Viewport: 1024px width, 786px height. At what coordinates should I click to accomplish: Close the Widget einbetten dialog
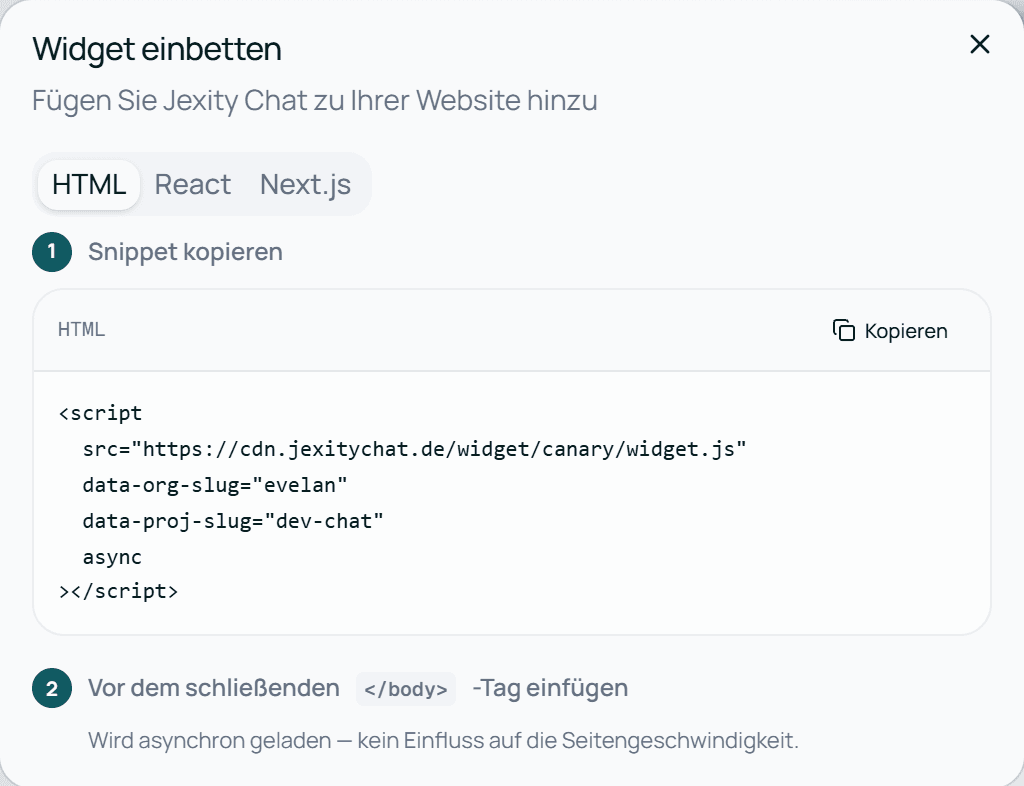pos(980,44)
